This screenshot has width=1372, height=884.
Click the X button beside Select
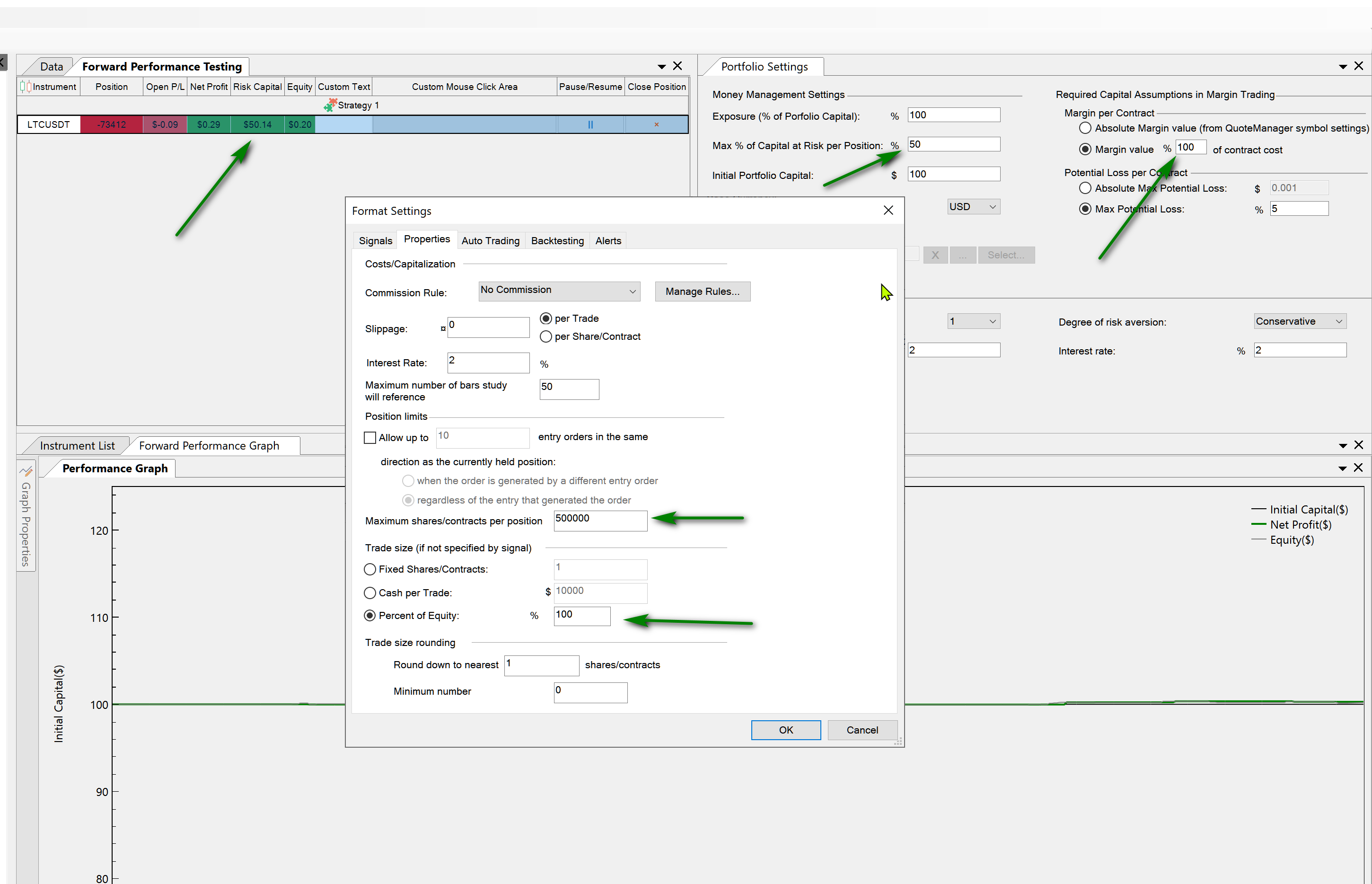click(x=935, y=256)
